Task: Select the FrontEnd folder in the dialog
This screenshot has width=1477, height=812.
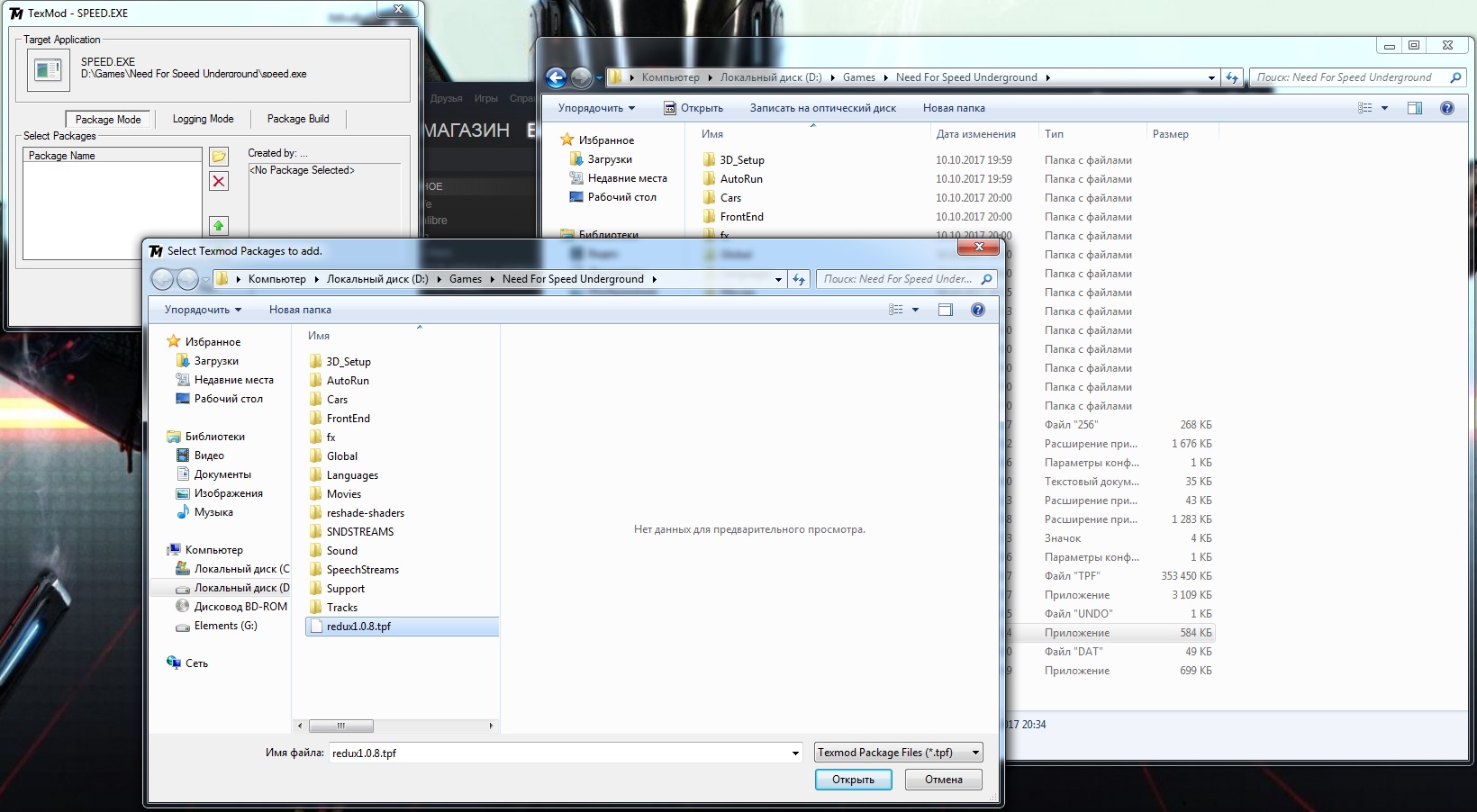Action: pyautogui.click(x=348, y=419)
